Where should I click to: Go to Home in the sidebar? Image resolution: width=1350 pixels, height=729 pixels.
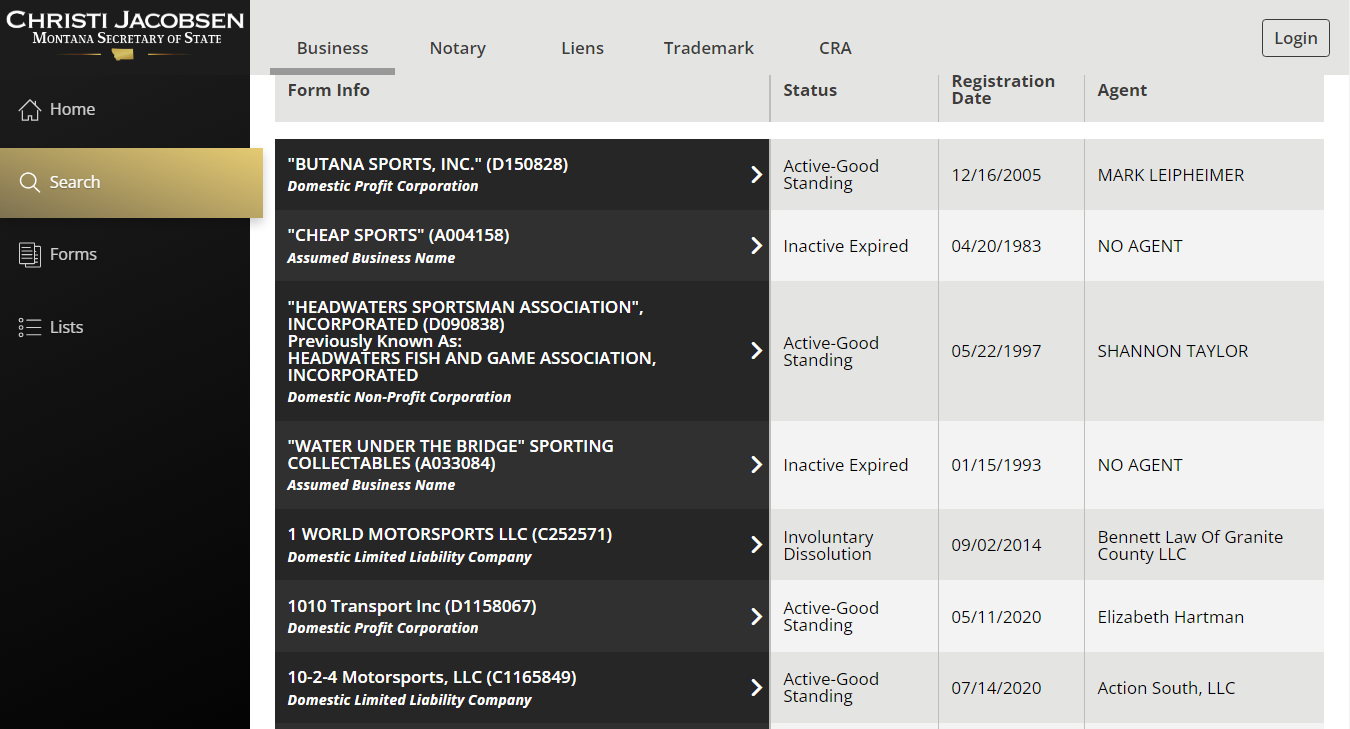point(125,109)
